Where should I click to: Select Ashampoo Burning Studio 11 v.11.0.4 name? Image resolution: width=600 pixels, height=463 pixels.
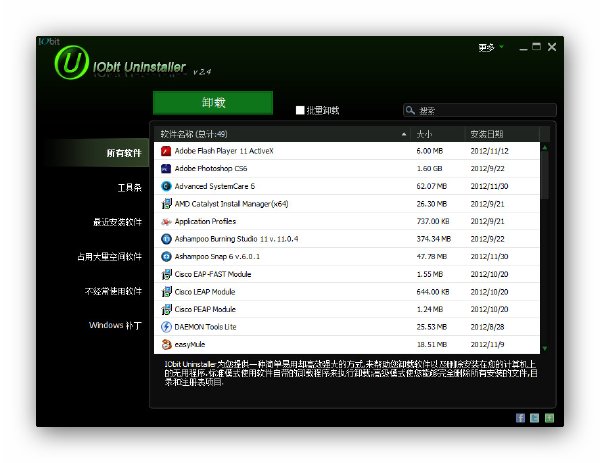point(236,239)
